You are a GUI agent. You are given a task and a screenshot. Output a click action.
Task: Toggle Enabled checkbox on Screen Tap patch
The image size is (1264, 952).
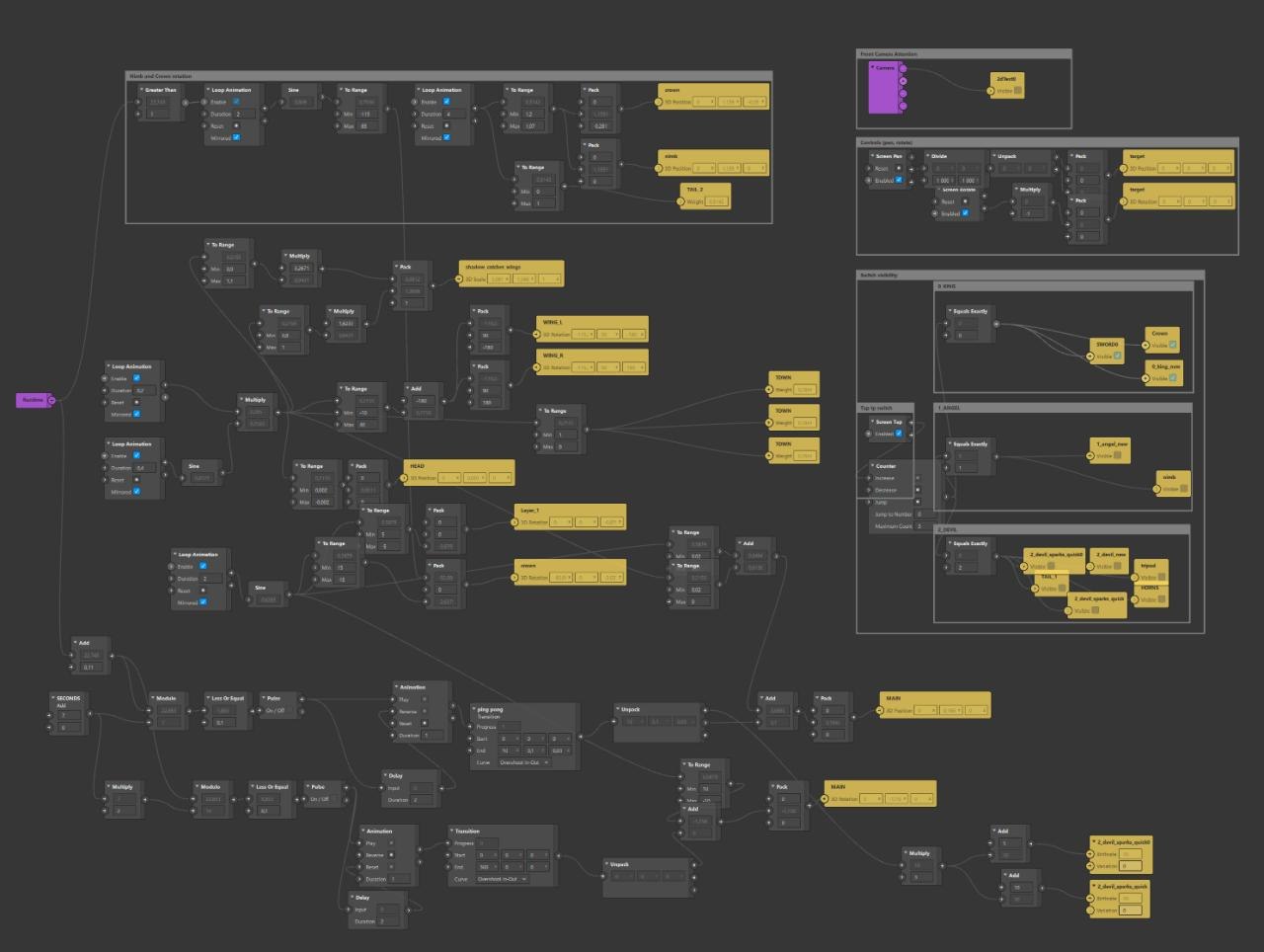(899, 434)
